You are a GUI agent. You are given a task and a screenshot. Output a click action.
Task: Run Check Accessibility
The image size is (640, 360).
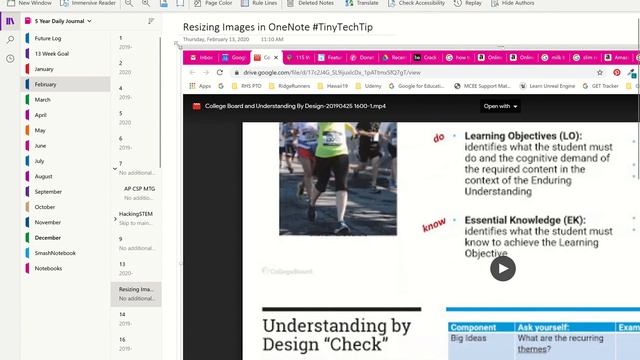point(416,3)
